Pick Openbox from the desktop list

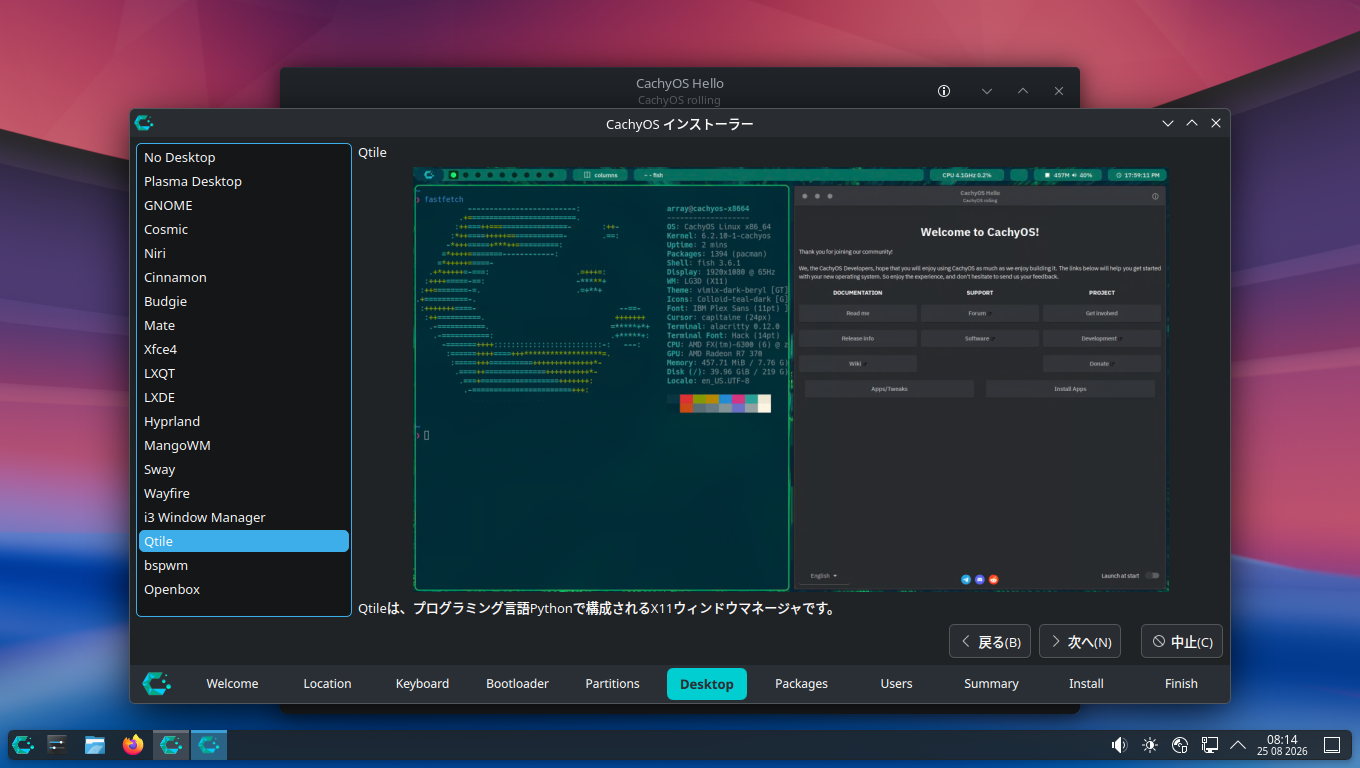click(244, 589)
